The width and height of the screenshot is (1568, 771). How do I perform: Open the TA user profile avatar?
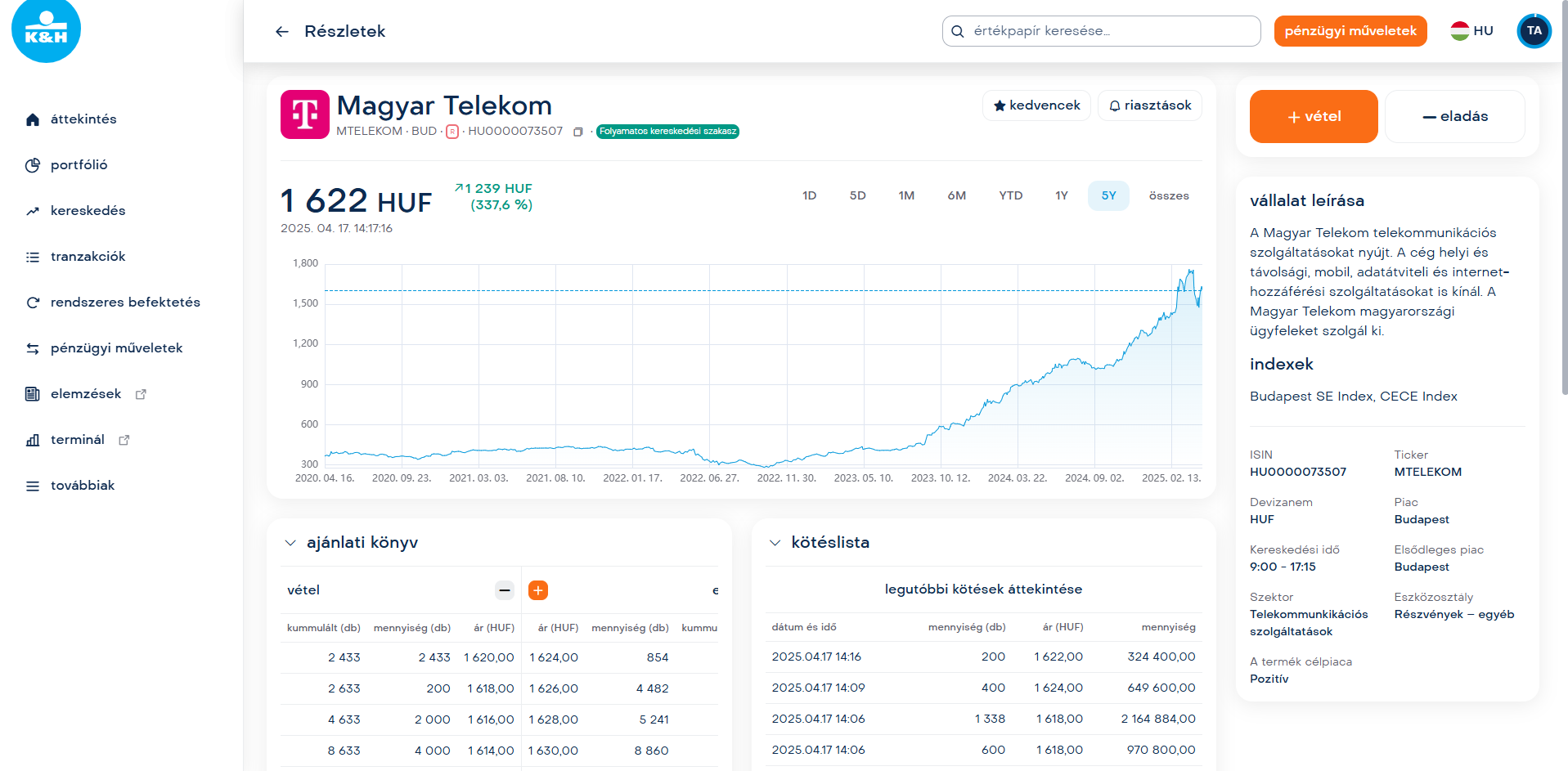point(1534,31)
